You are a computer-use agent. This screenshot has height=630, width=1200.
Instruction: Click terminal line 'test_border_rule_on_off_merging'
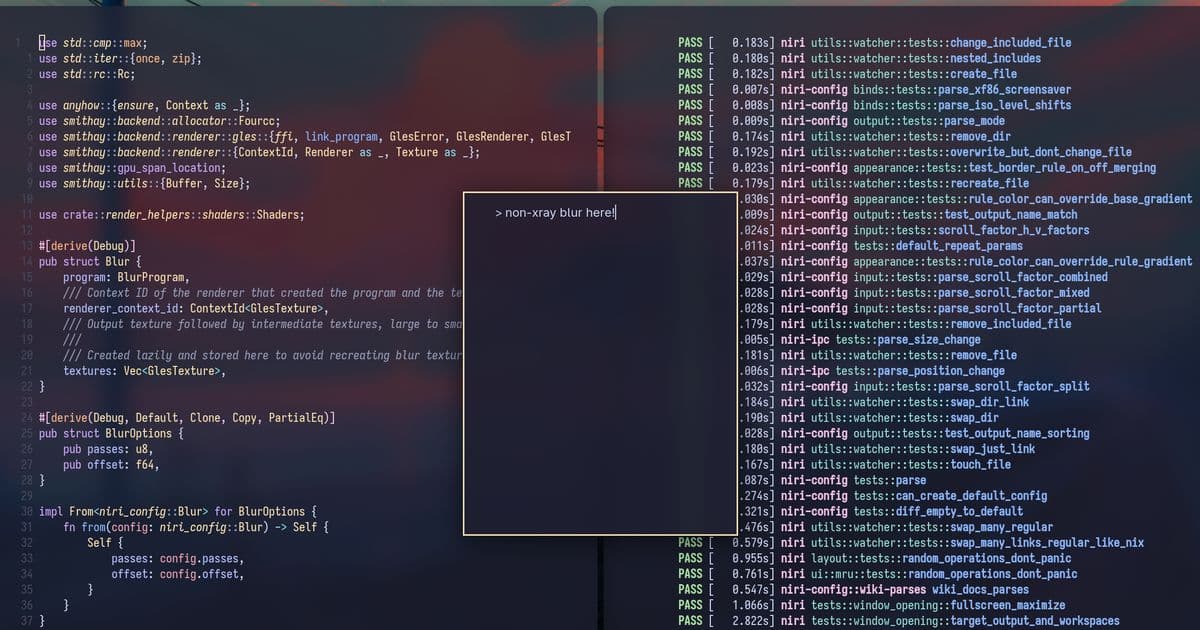[x=1062, y=168]
